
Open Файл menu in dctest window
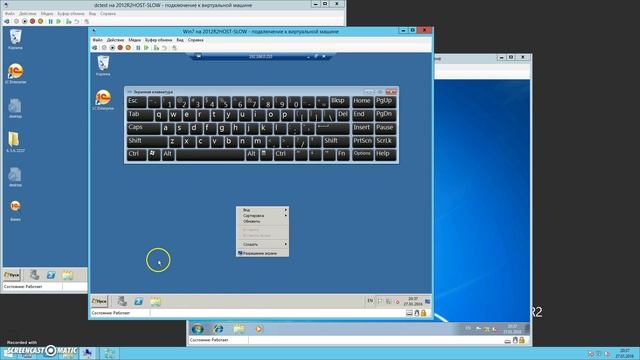9,13
